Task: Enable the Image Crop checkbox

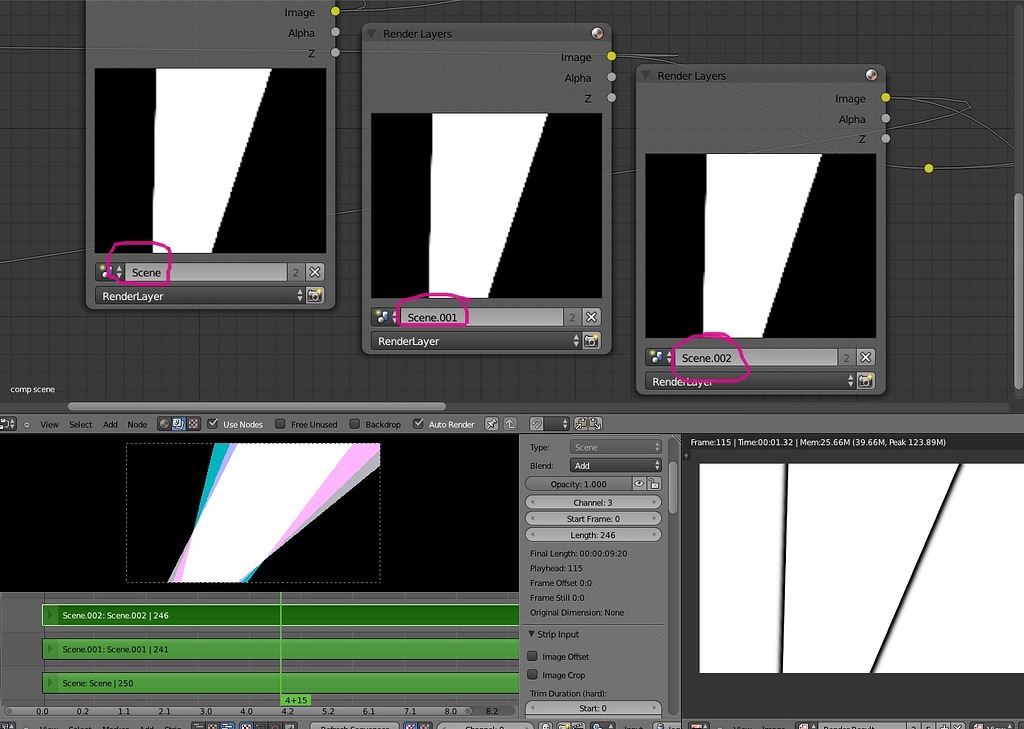Action: coord(532,674)
